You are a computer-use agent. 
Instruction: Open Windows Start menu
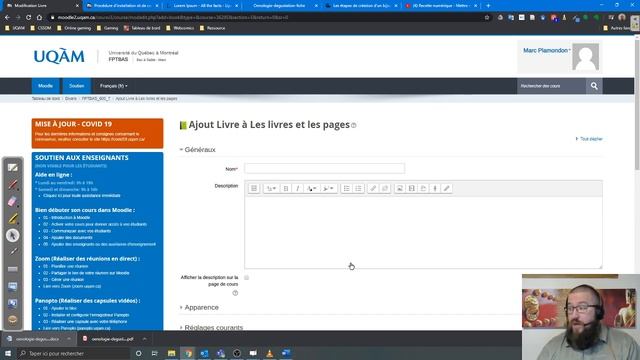8,353
